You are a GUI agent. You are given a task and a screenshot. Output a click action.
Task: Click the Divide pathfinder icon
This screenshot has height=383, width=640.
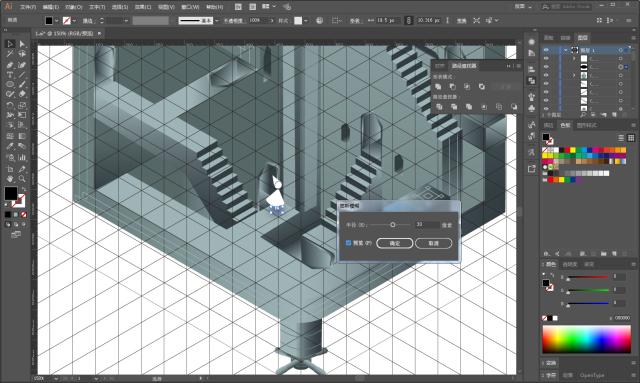coord(439,107)
